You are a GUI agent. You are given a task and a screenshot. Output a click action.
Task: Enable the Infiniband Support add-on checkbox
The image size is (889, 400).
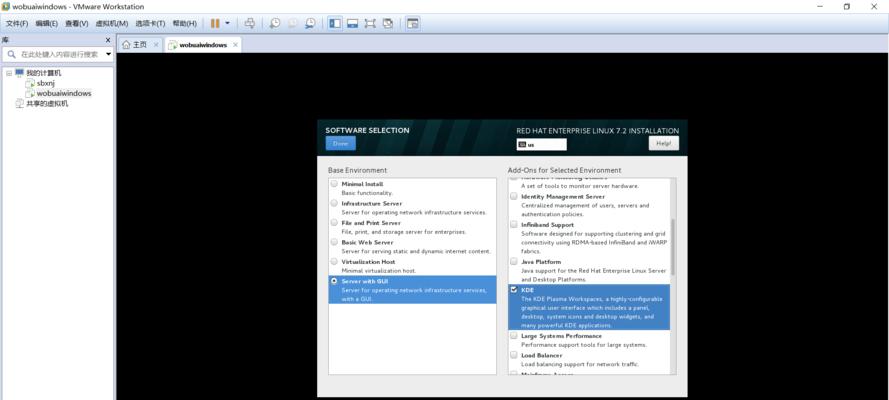514,224
